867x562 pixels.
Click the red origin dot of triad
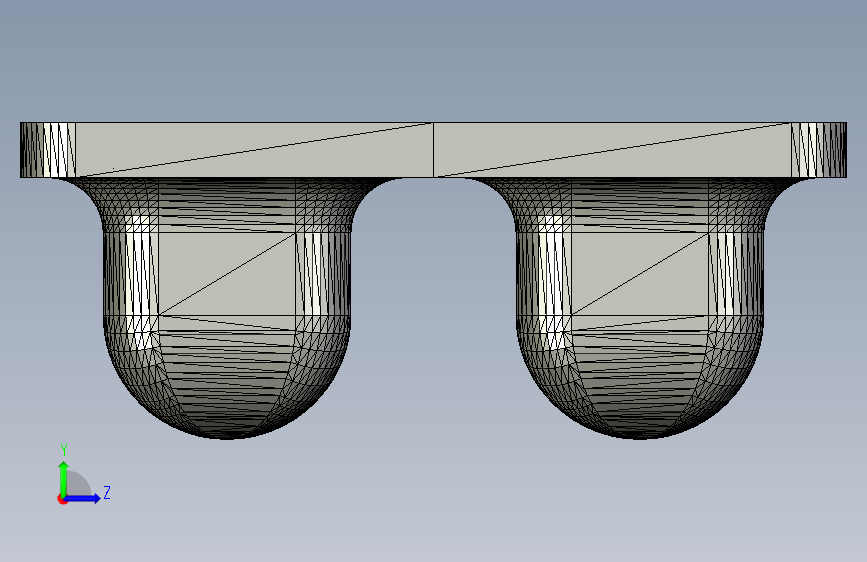pyautogui.click(x=61, y=499)
